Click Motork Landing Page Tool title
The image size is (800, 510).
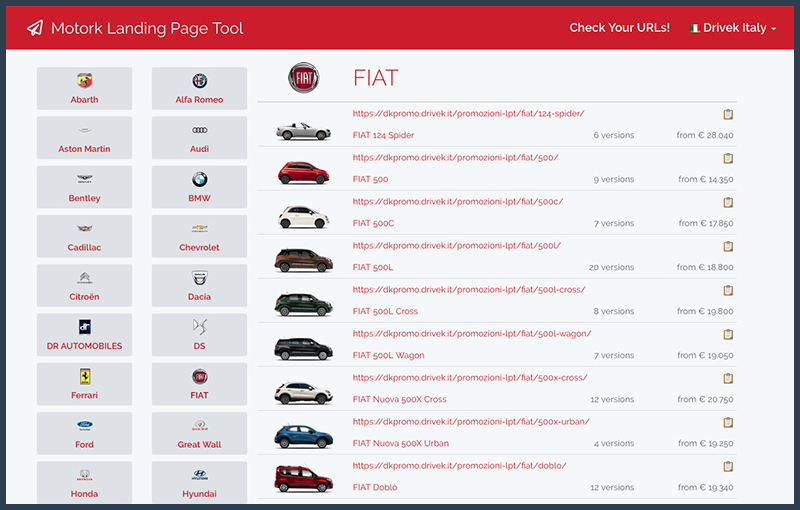point(147,28)
